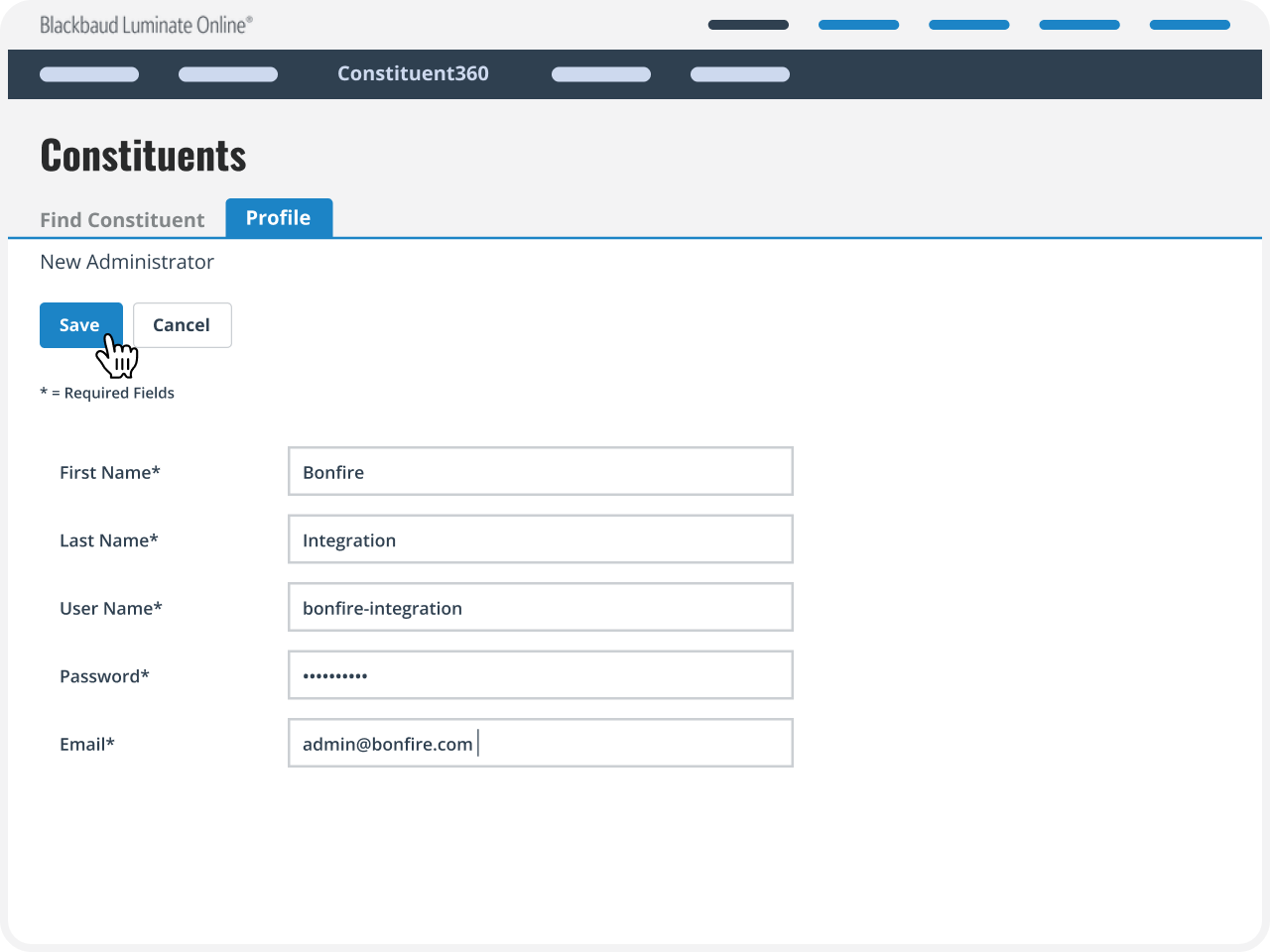Click inside the First Name field
This screenshot has height=952, width=1270.
pyautogui.click(x=540, y=471)
